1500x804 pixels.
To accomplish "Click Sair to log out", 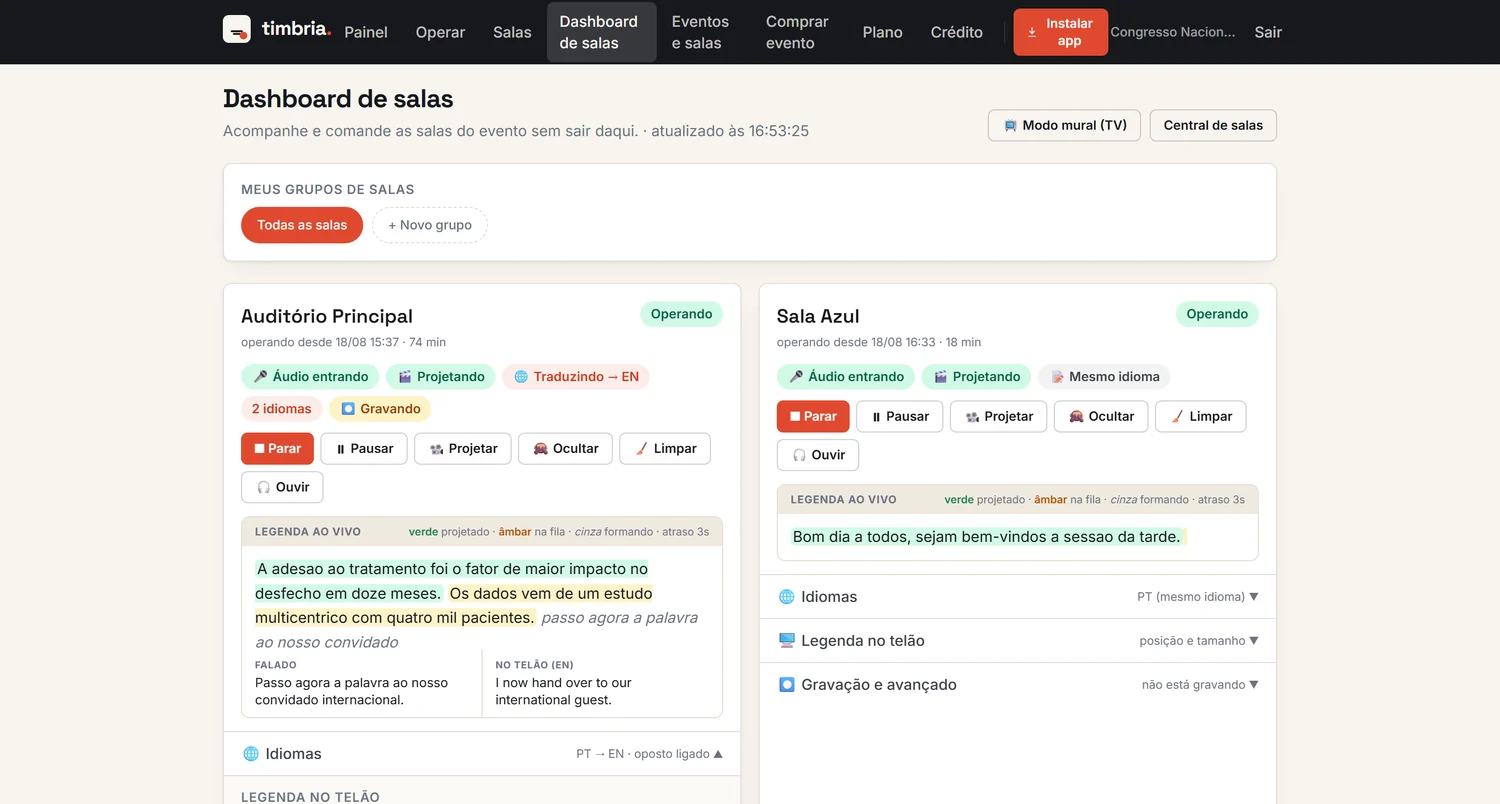I will click(x=1268, y=32).
